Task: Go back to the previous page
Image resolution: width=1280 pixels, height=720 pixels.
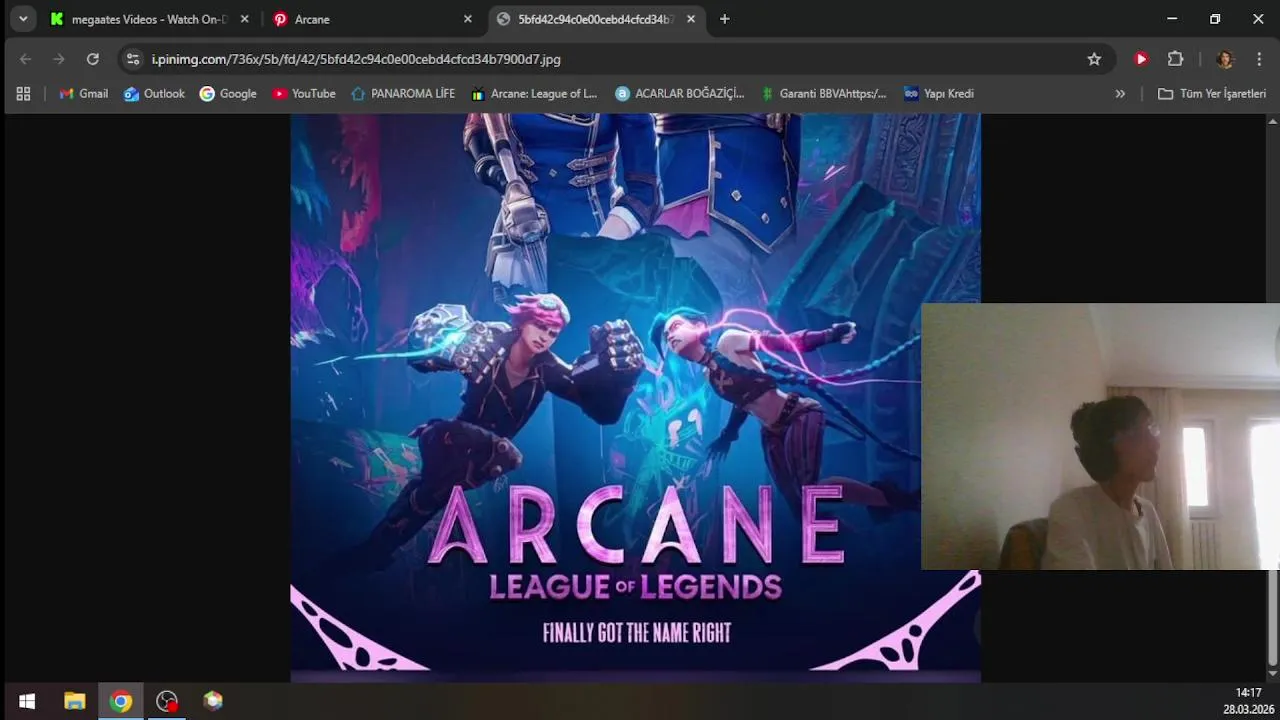Action: pyautogui.click(x=26, y=59)
